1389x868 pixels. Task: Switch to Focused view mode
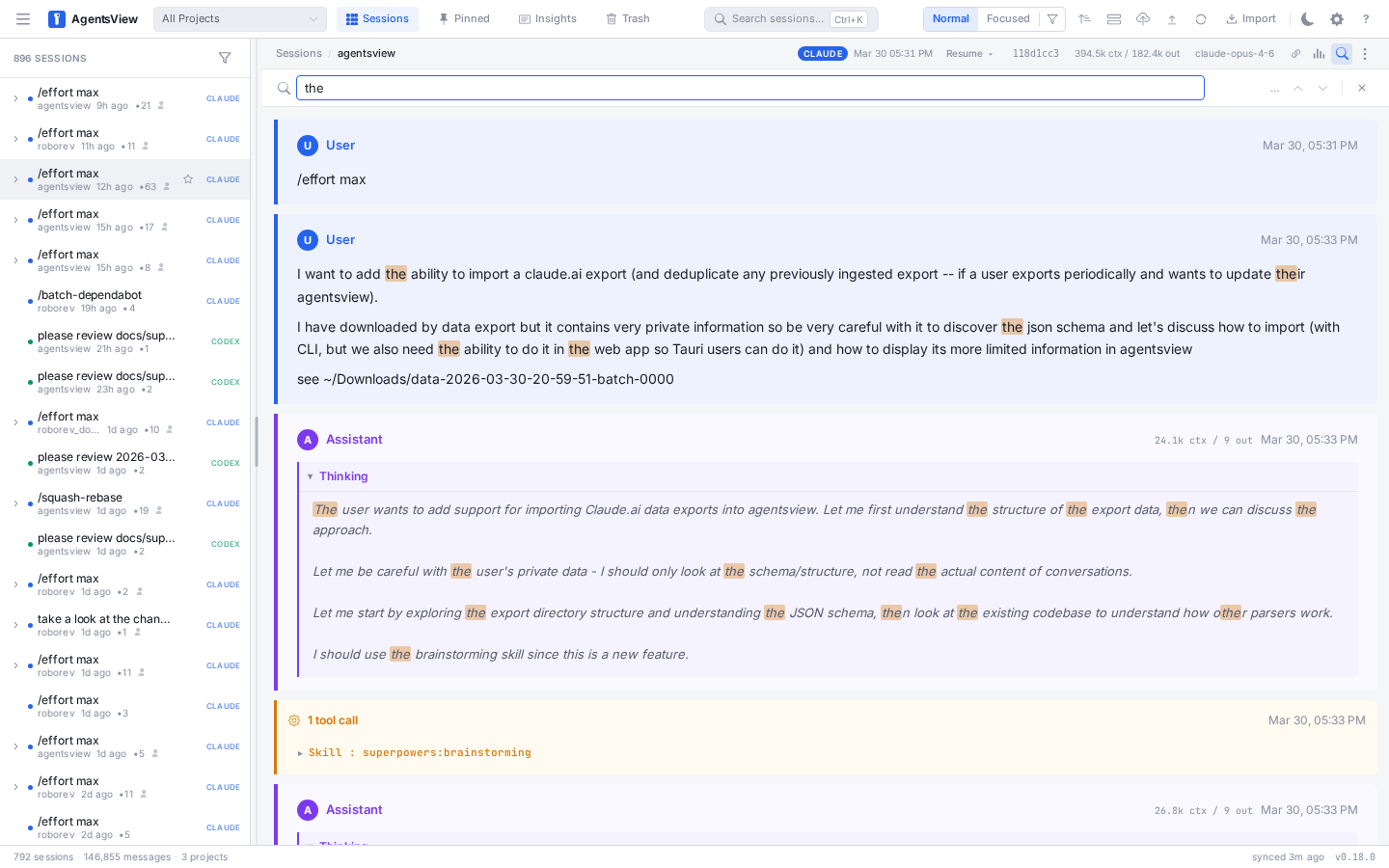click(x=1008, y=19)
